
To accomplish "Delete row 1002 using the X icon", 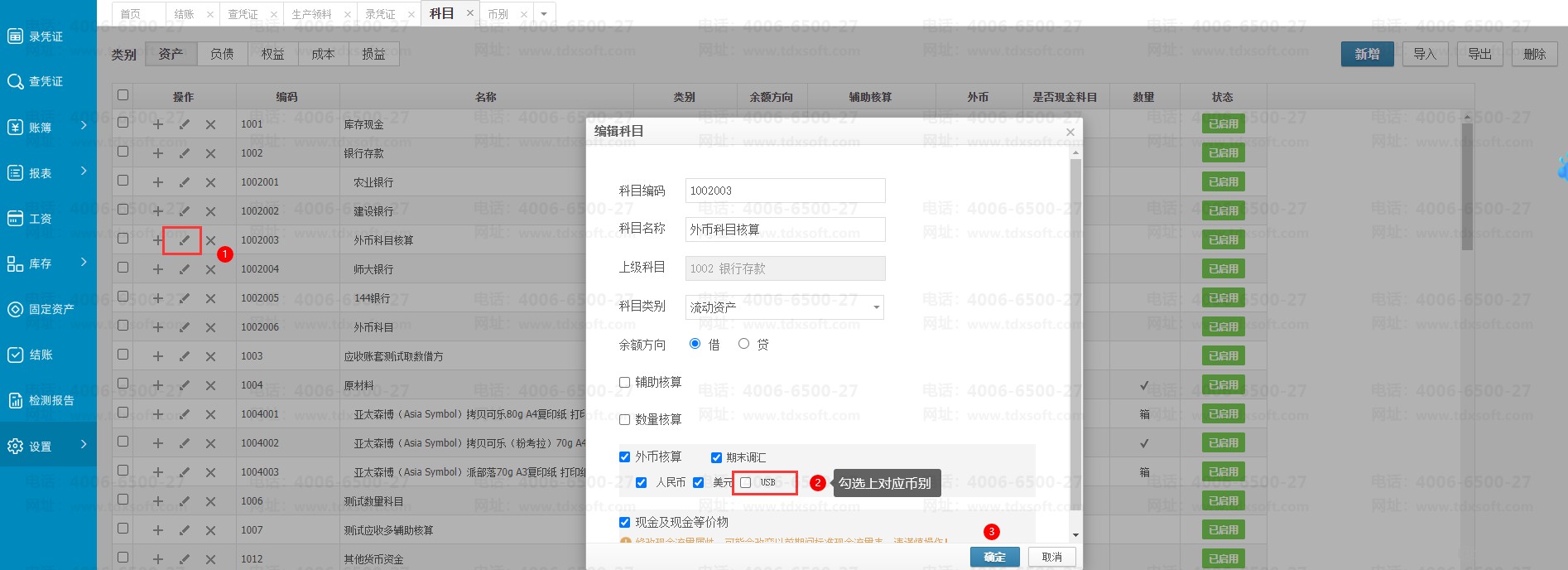I will [x=210, y=153].
